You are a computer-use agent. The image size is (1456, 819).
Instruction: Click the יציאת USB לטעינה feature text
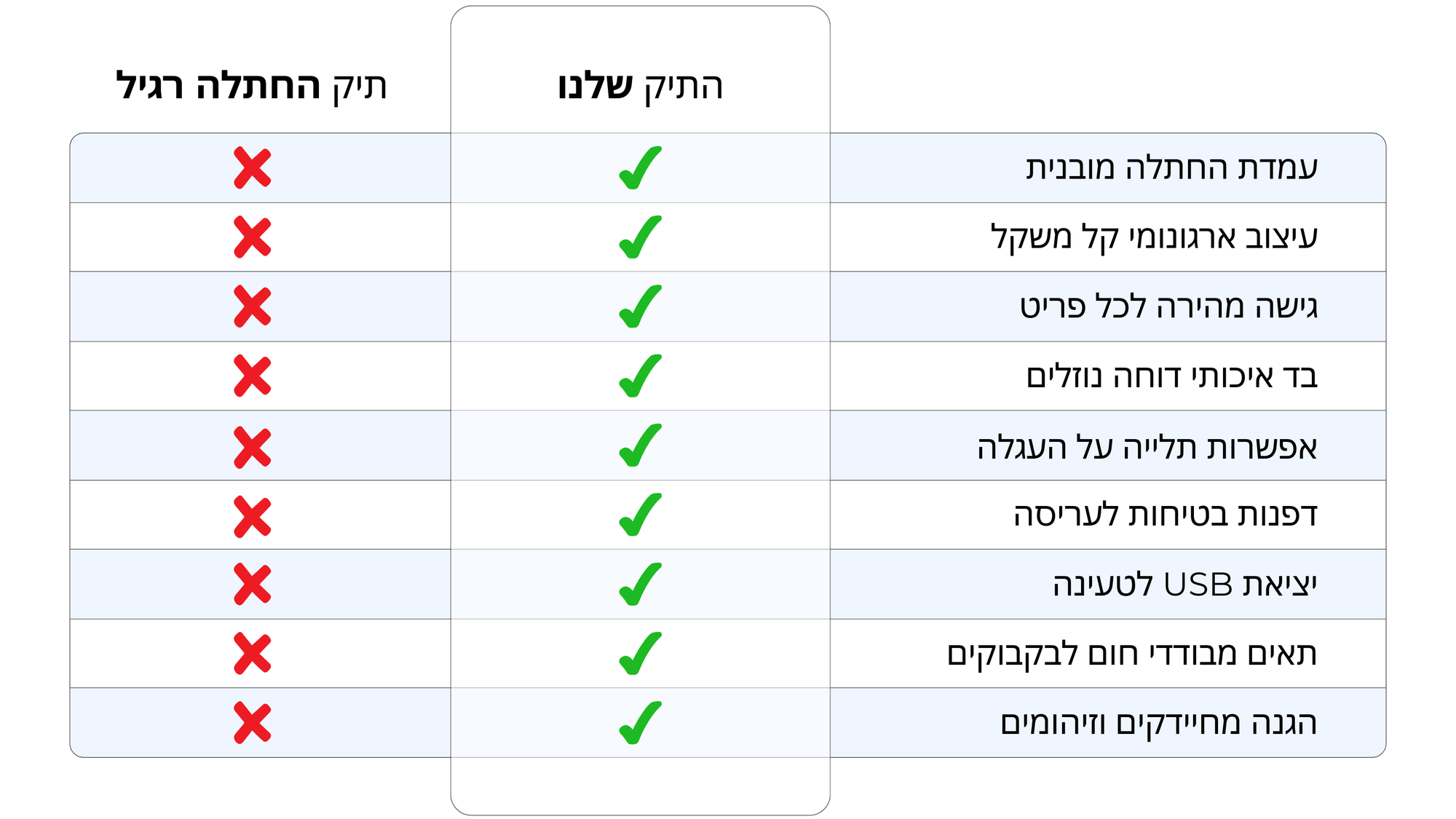pos(1184,585)
